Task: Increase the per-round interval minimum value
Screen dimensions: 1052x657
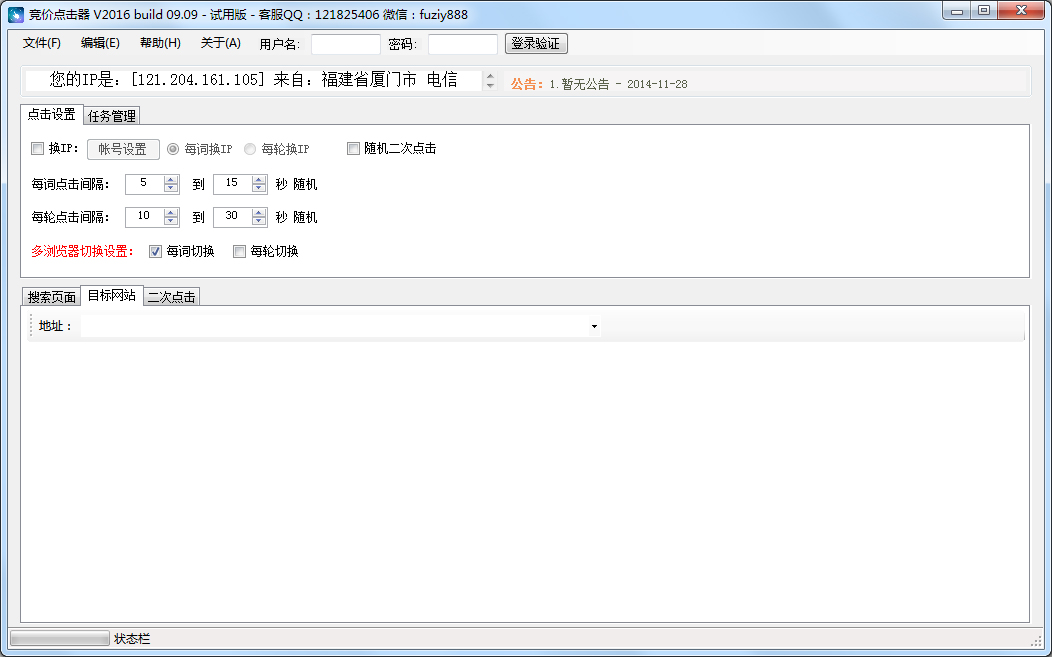Action: (x=171, y=213)
